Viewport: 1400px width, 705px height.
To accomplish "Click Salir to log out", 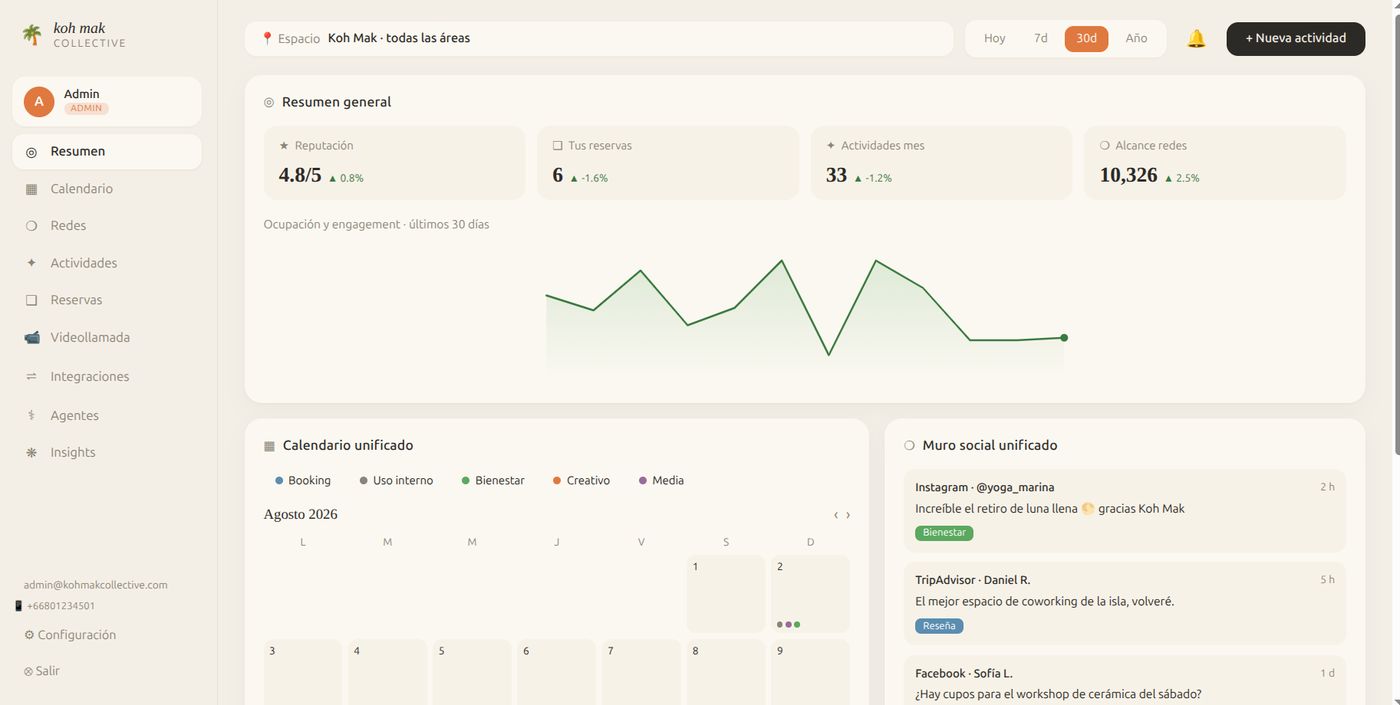I will click(x=41, y=671).
